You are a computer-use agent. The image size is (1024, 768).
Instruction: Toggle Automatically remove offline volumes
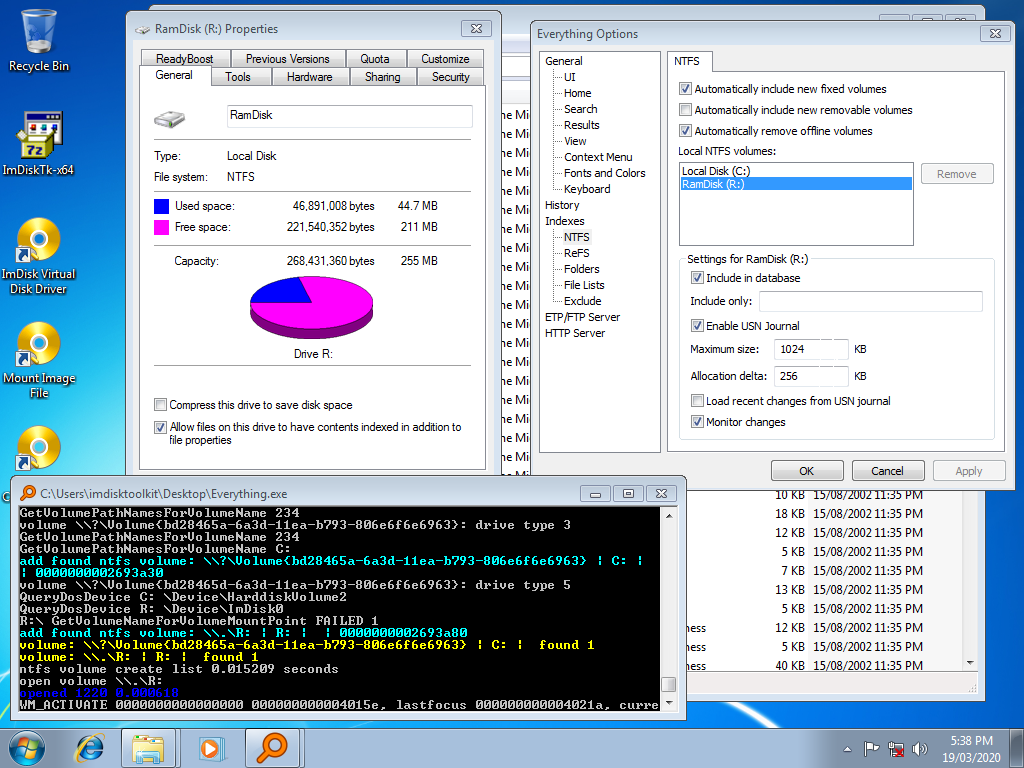tap(685, 131)
